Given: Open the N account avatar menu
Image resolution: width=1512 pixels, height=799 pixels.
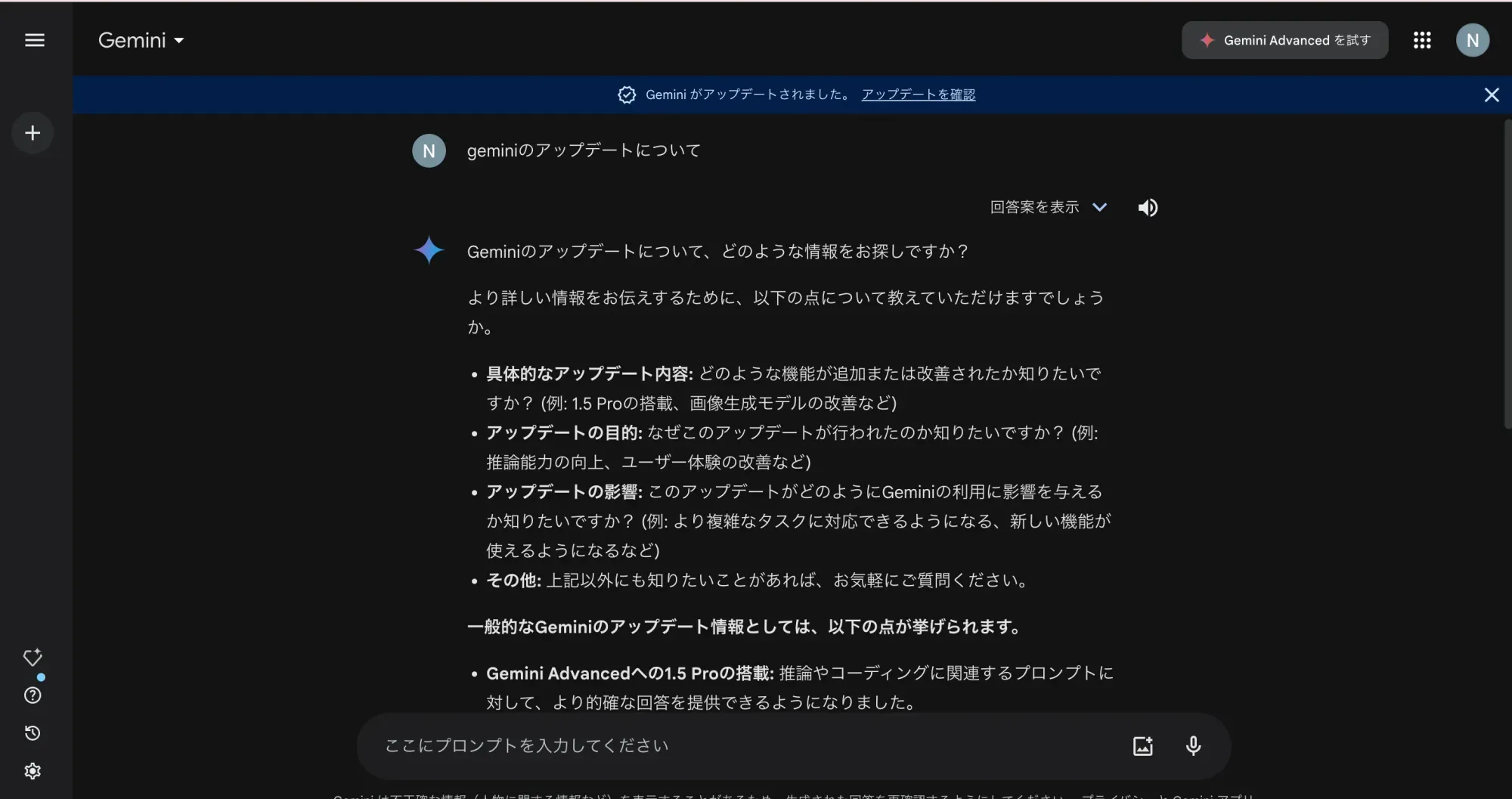Looking at the screenshot, I should [1473, 40].
